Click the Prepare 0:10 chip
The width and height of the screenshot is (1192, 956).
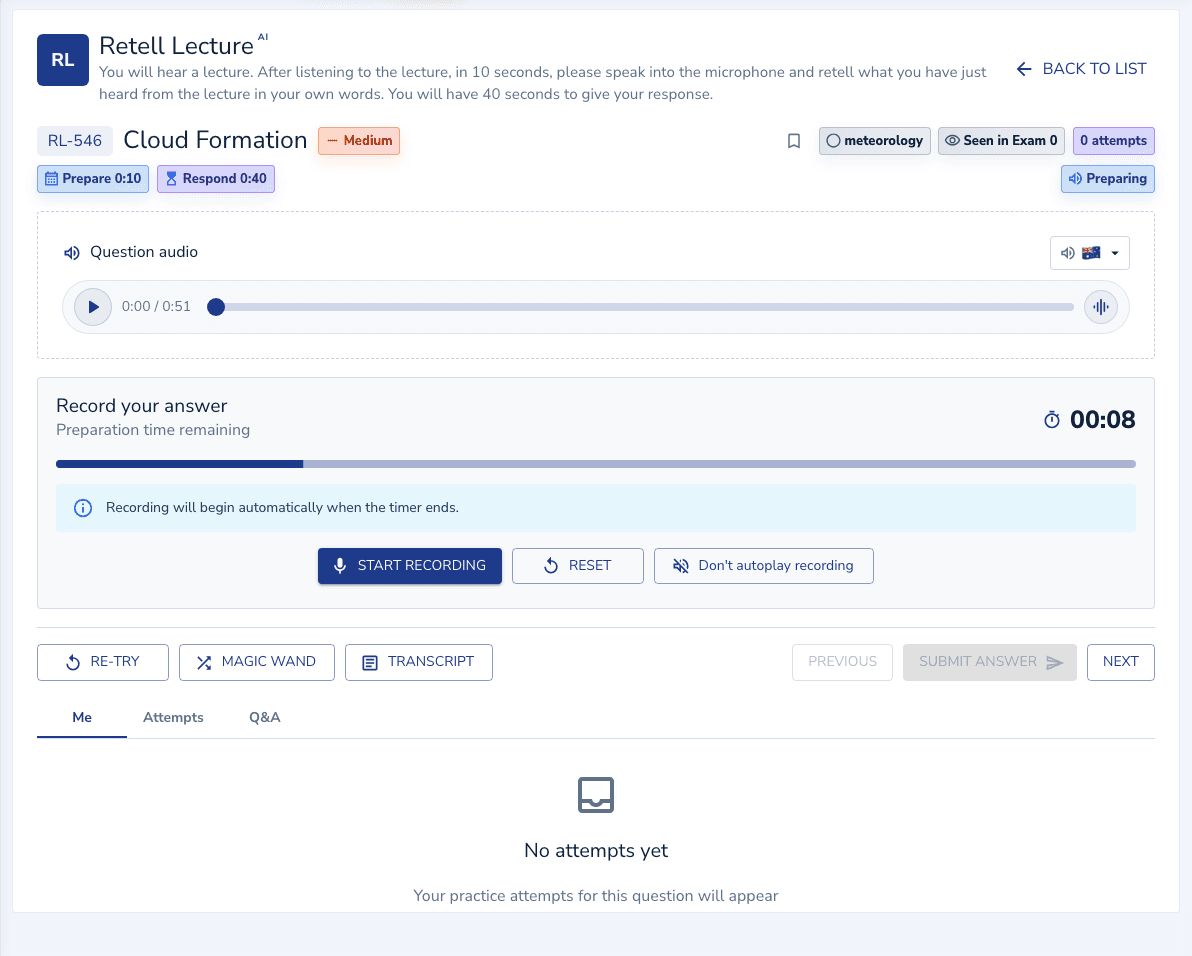pos(93,179)
